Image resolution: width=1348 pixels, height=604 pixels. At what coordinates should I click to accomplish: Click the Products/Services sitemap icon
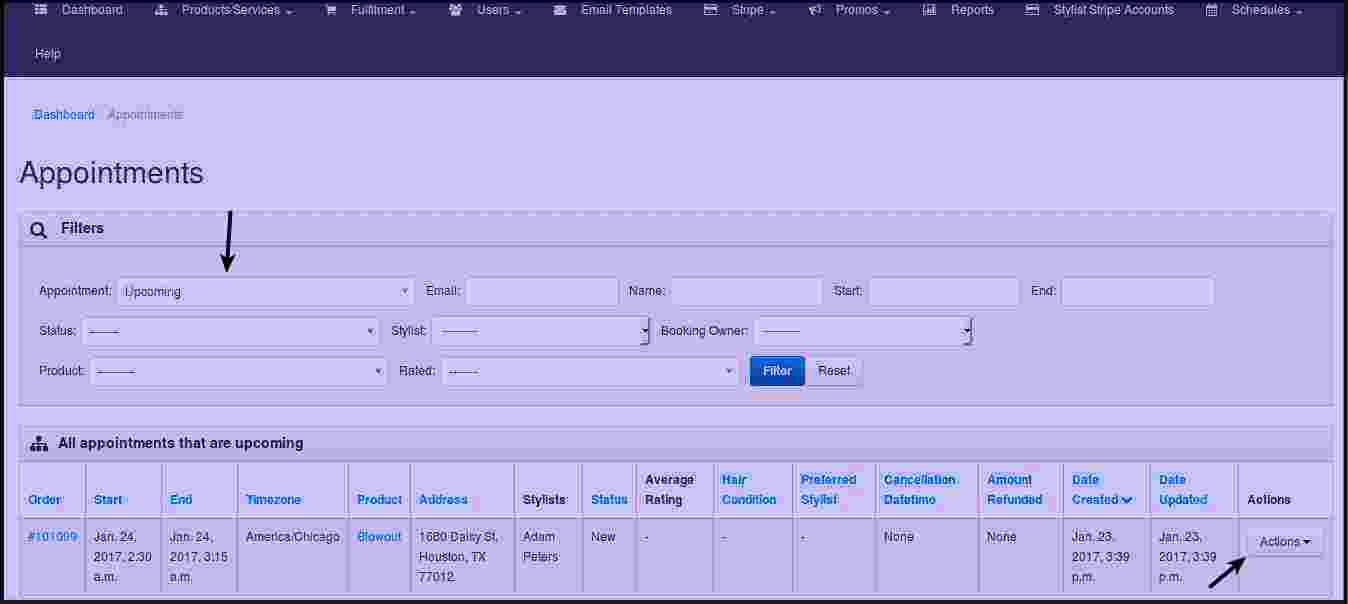162,10
